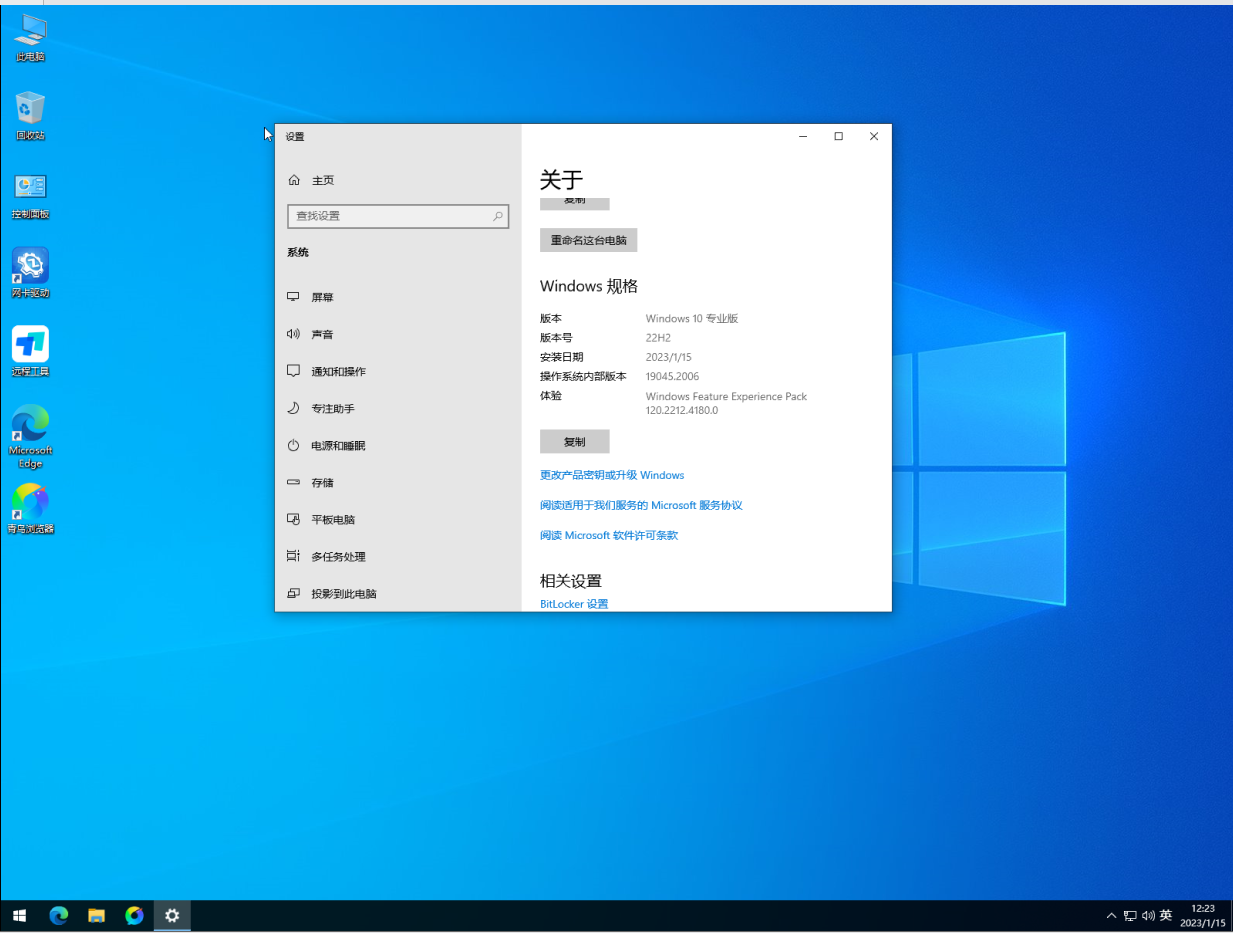Click the 通知和操作 icon in sidebar
Viewport: 1233px width, 933px height.
point(293,371)
